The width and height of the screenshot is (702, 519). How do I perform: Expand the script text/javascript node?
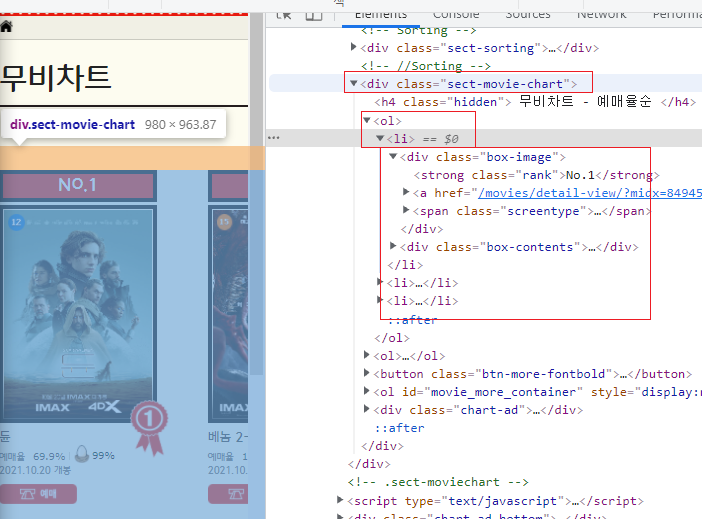(340, 499)
